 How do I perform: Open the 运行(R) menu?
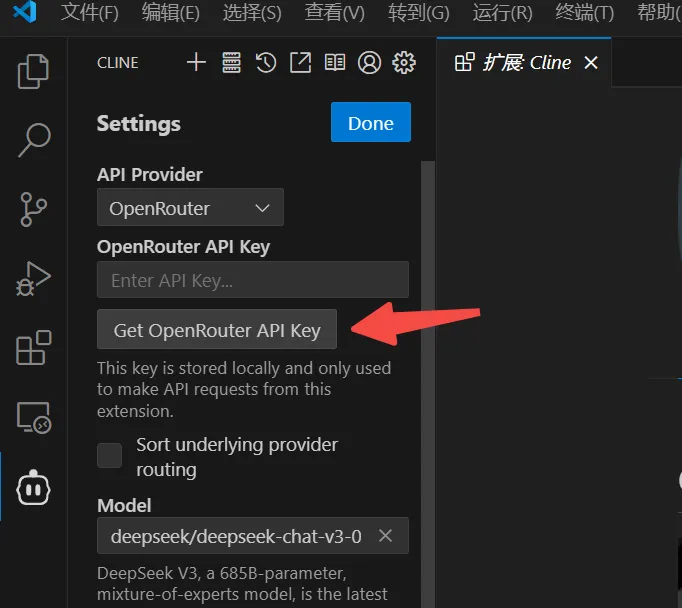click(502, 12)
